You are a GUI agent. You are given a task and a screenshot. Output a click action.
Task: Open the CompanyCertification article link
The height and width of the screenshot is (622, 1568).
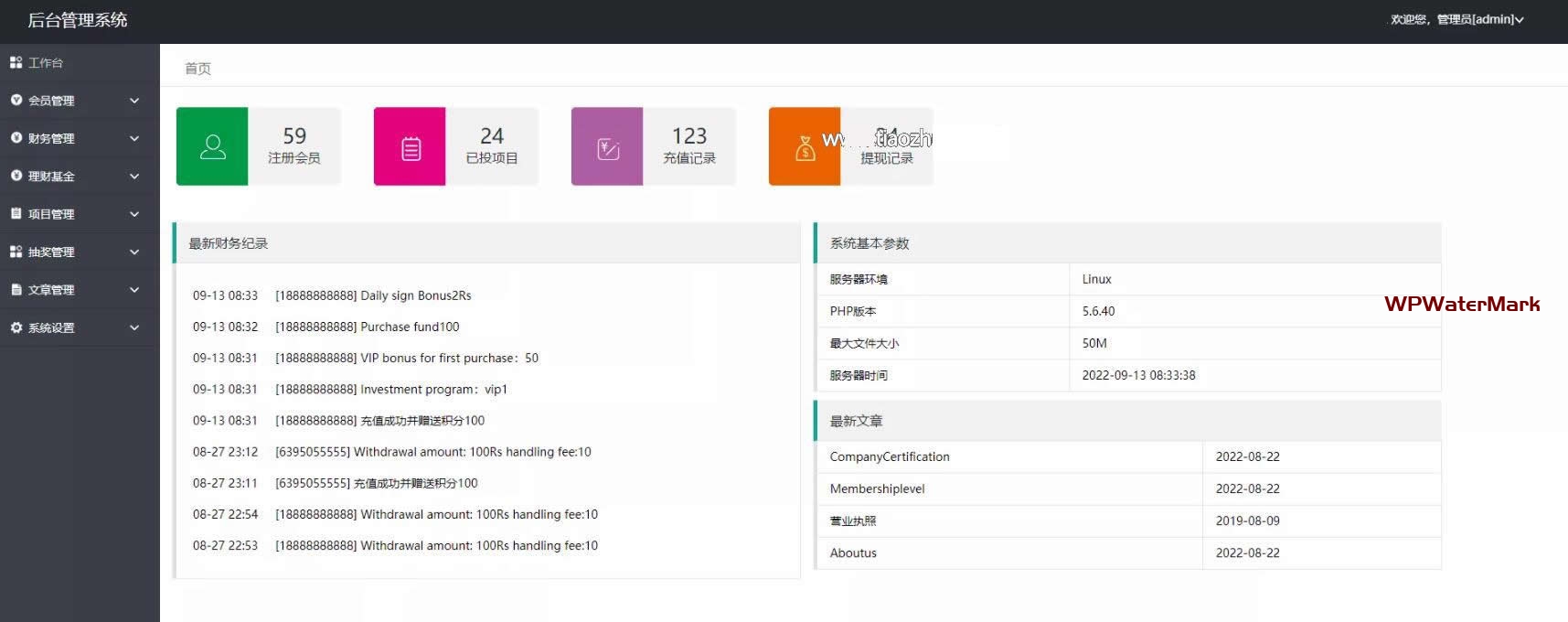tap(889, 456)
